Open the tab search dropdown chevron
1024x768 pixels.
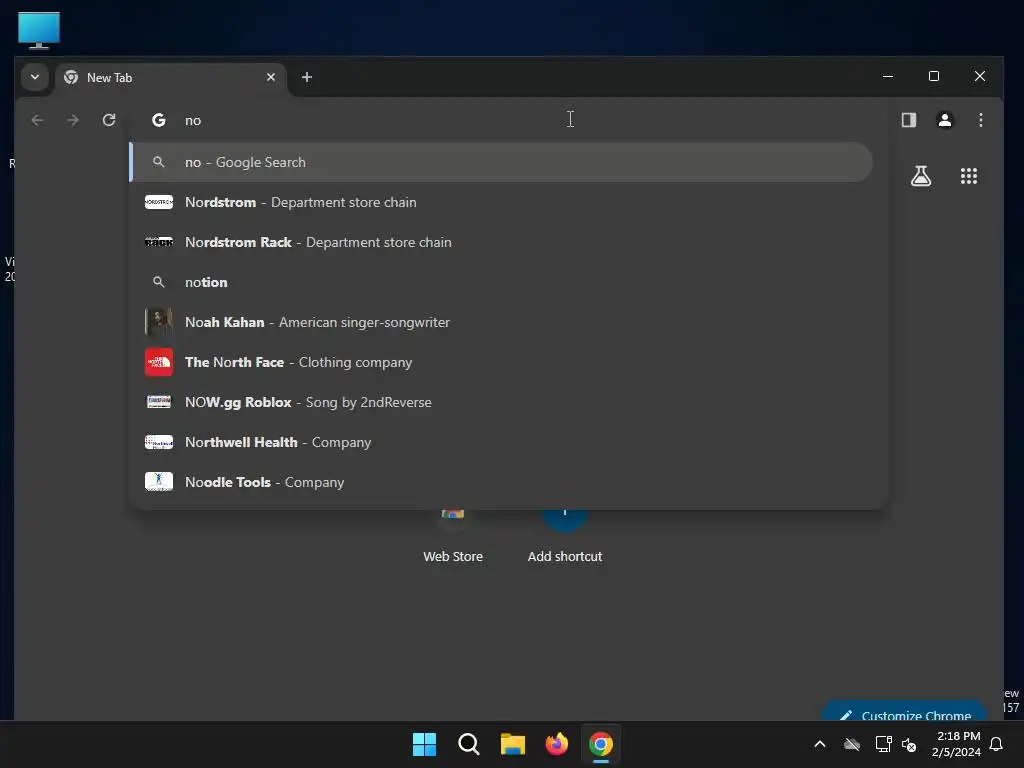[35, 77]
